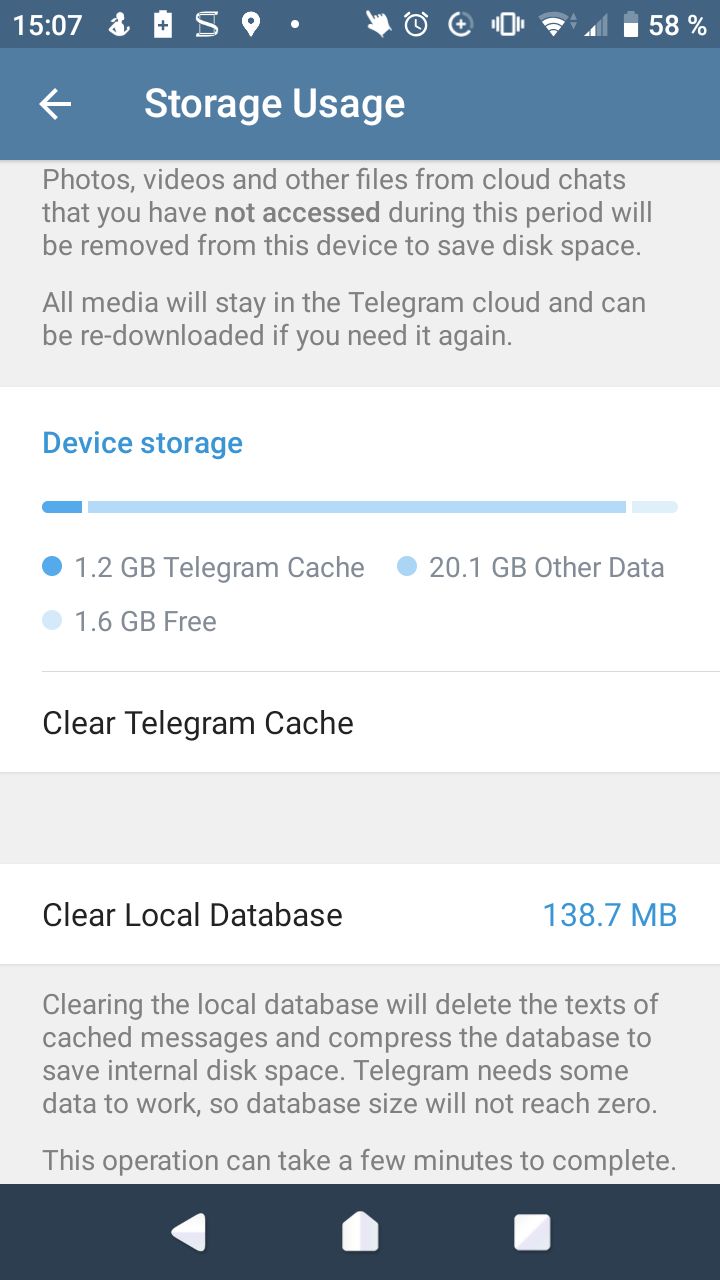Viewport: 720px width, 1280px height.
Task: Tap the battery icon next to 58 %
Action: click(630, 25)
